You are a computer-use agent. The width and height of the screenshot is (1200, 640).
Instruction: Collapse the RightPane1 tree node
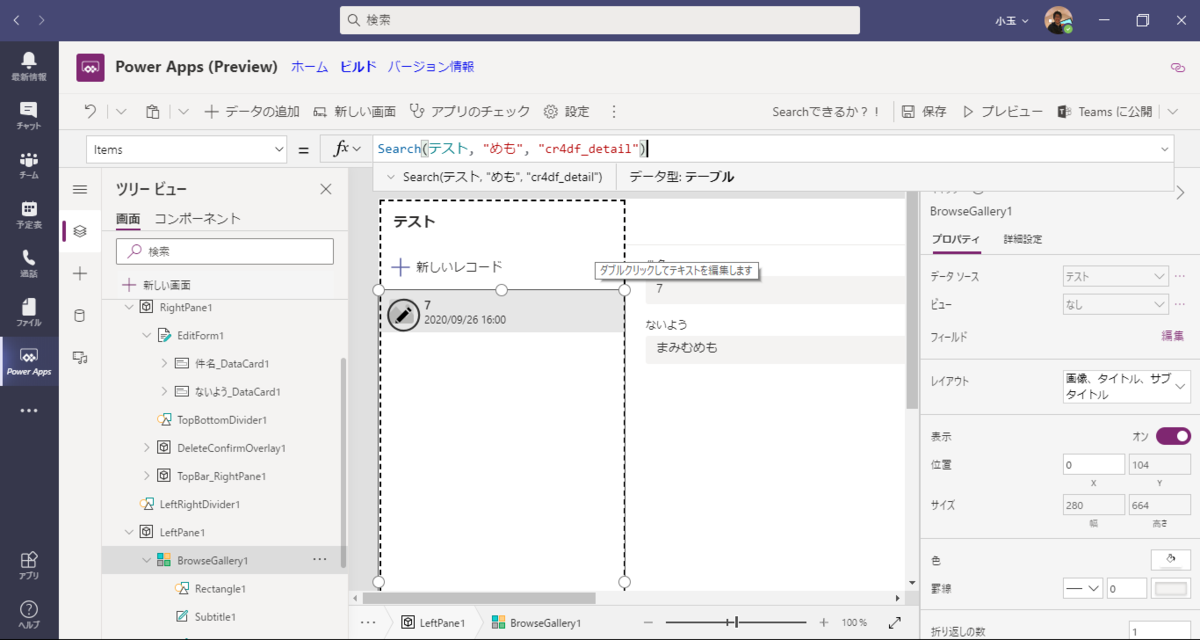128,307
